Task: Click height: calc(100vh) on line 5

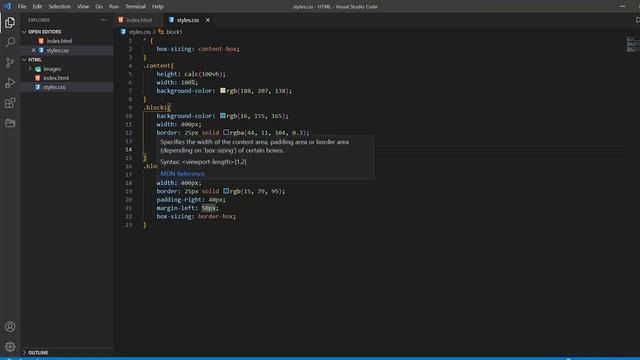Action: click(x=191, y=74)
